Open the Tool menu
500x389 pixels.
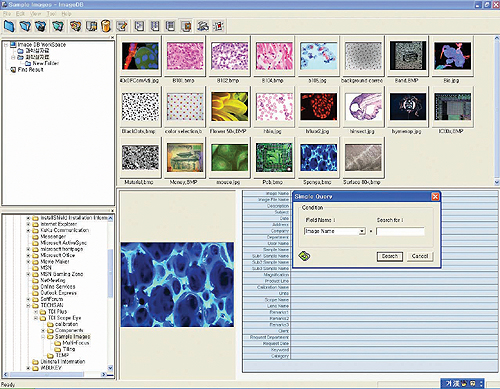pyautogui.click(x=51, y=14)
